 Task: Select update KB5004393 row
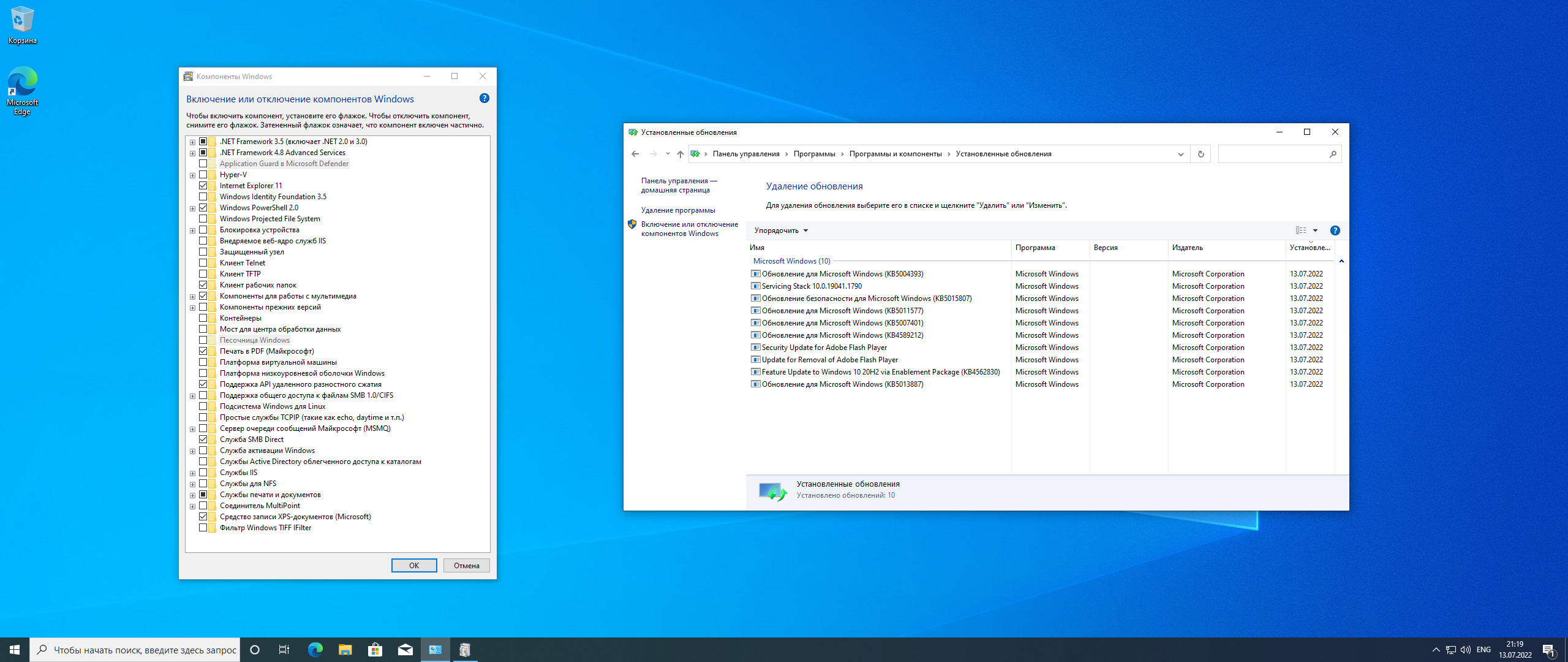pos(1040,274)
